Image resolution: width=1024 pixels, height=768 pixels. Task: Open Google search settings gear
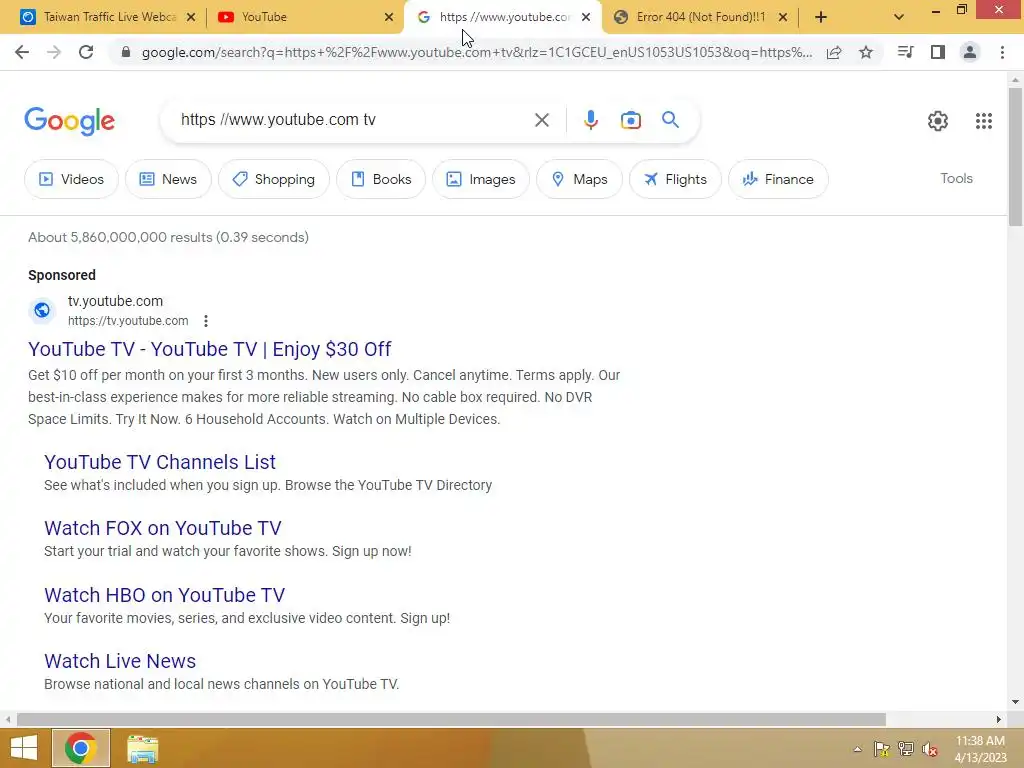(x=938, y=121)
